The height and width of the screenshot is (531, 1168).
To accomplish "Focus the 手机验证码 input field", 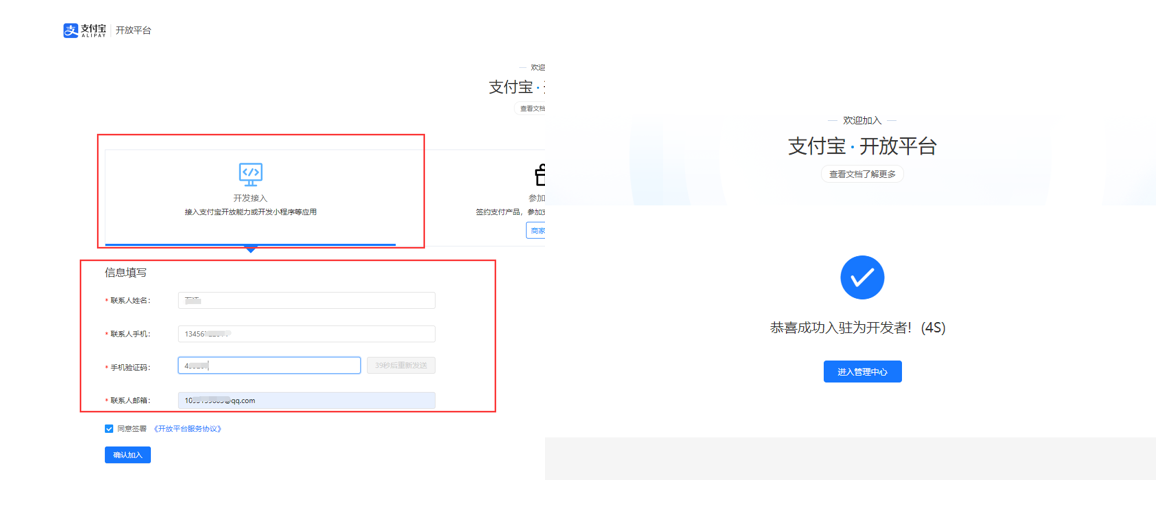I will [270, 366].
